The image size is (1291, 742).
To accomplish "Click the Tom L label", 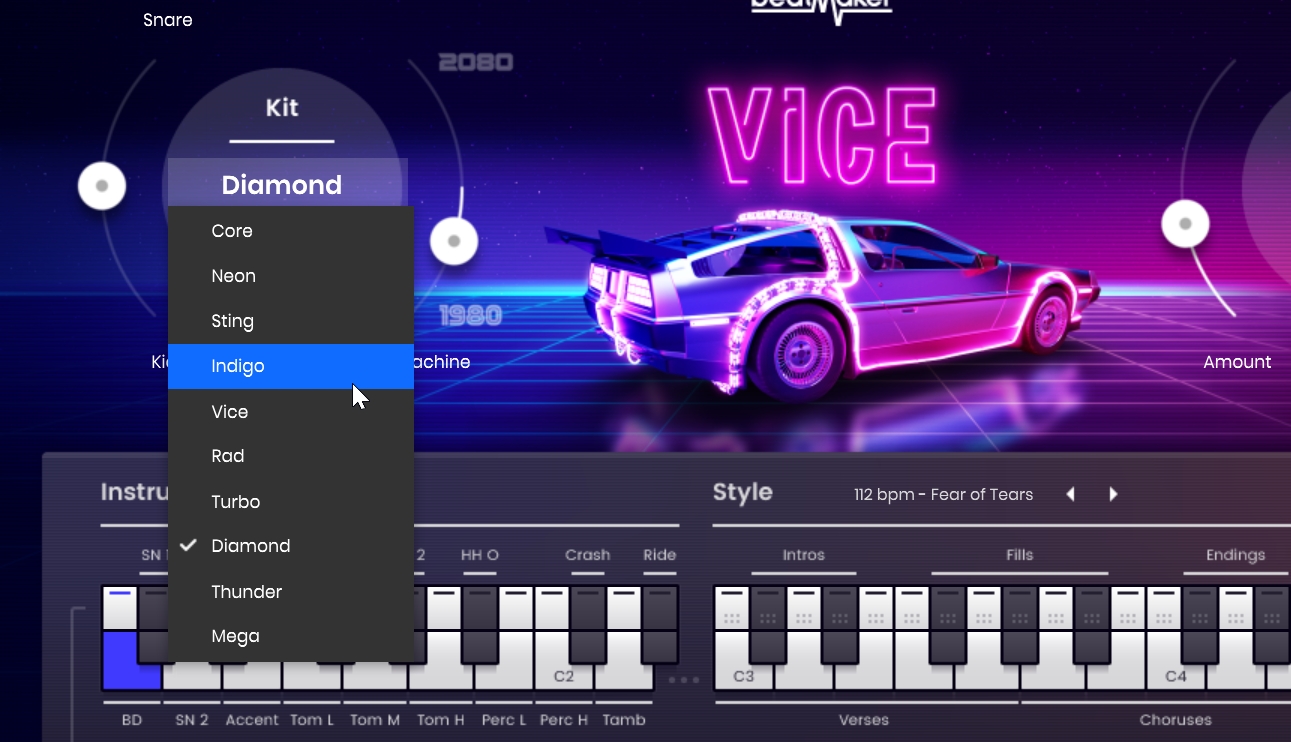I will pyautogui.click(x=312, y=720).
